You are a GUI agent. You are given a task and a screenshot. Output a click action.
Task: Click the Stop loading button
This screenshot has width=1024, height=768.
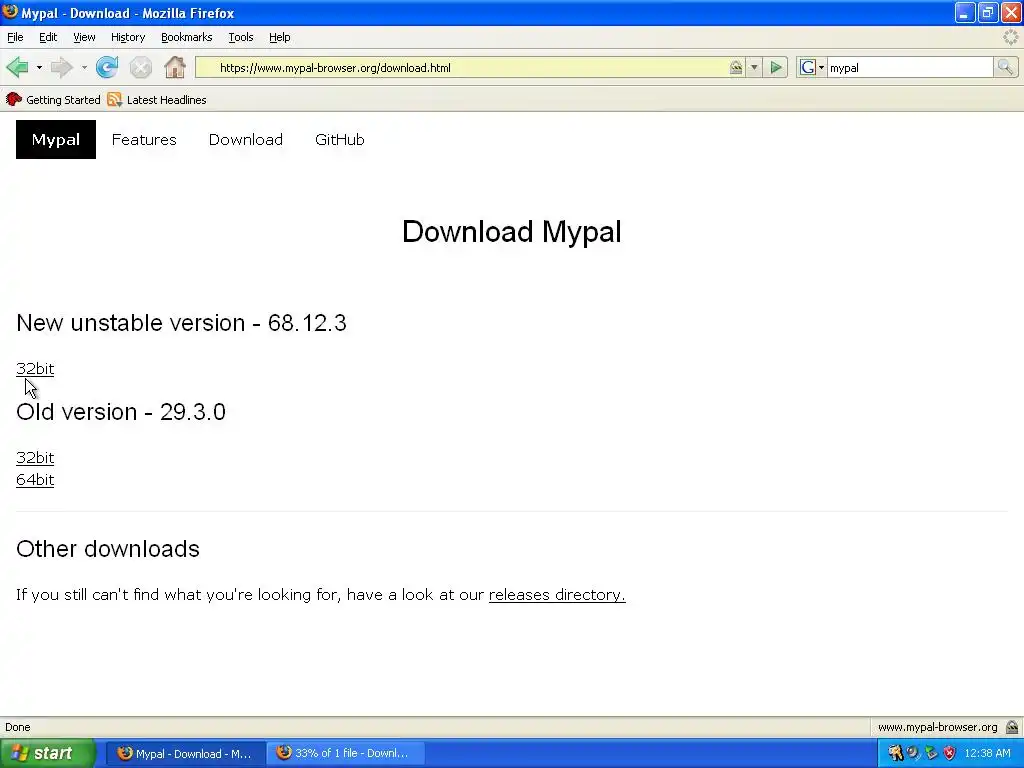coord(140,67)
